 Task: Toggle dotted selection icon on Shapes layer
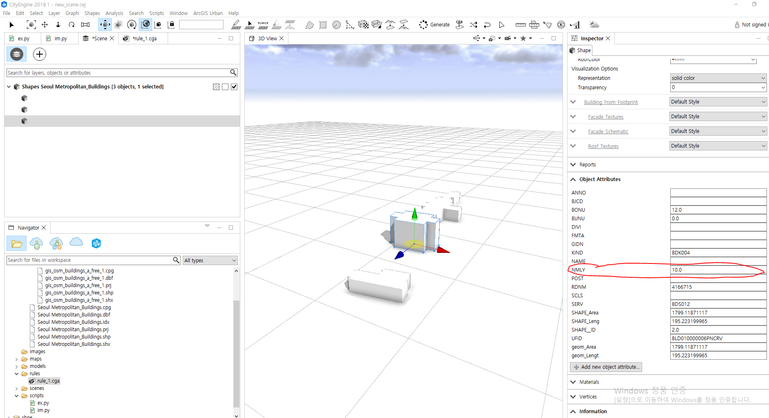(x=216, y=87)
